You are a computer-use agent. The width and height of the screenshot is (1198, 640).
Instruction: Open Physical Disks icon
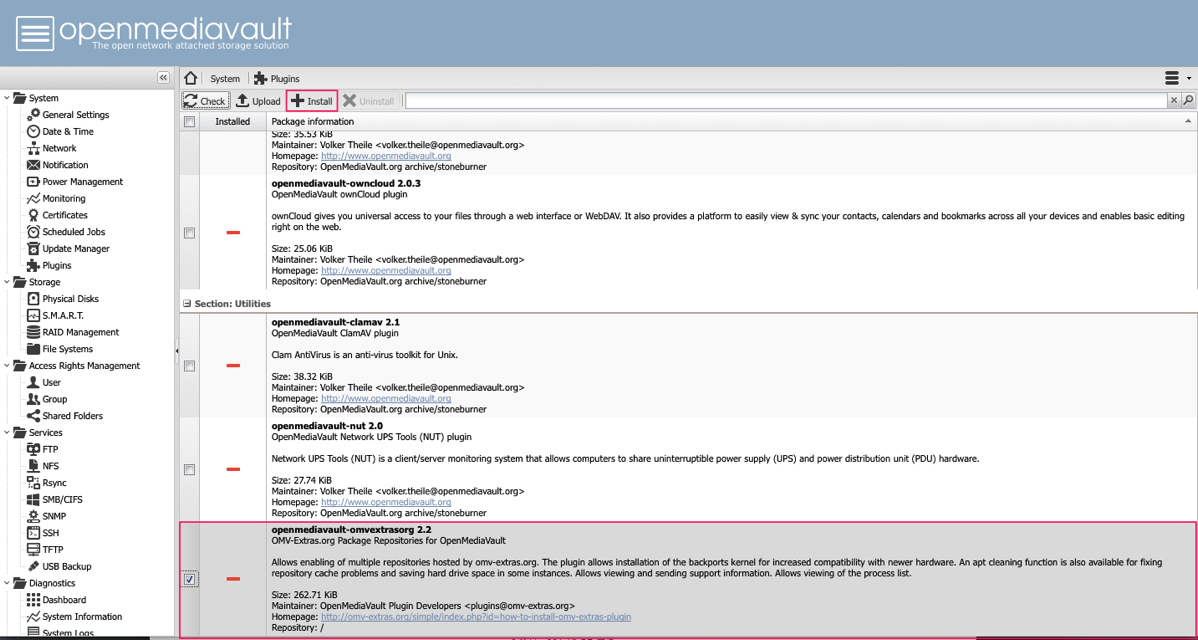pos(33,299)
